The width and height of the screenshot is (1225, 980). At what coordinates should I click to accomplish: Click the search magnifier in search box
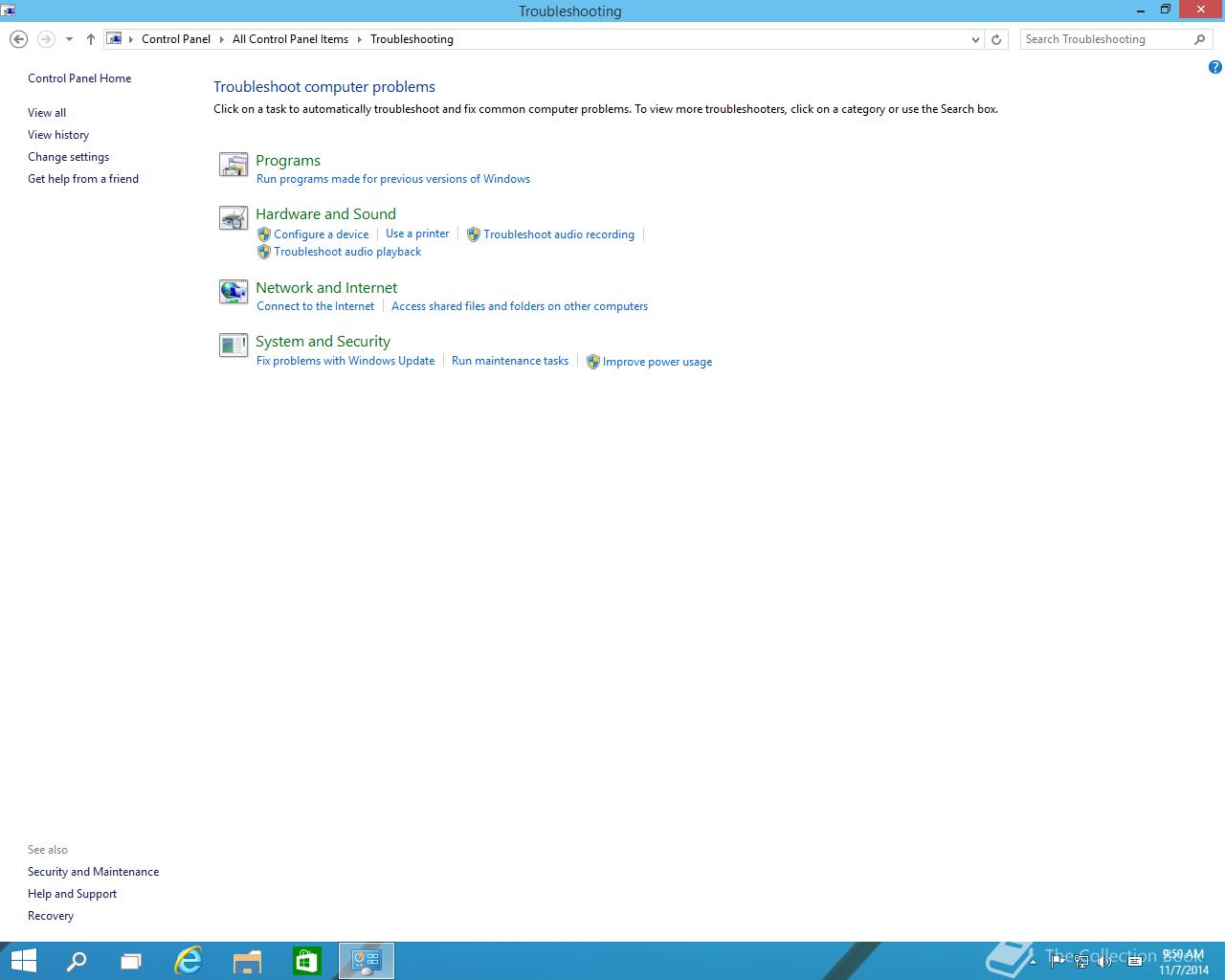(x=1200, y=39)
